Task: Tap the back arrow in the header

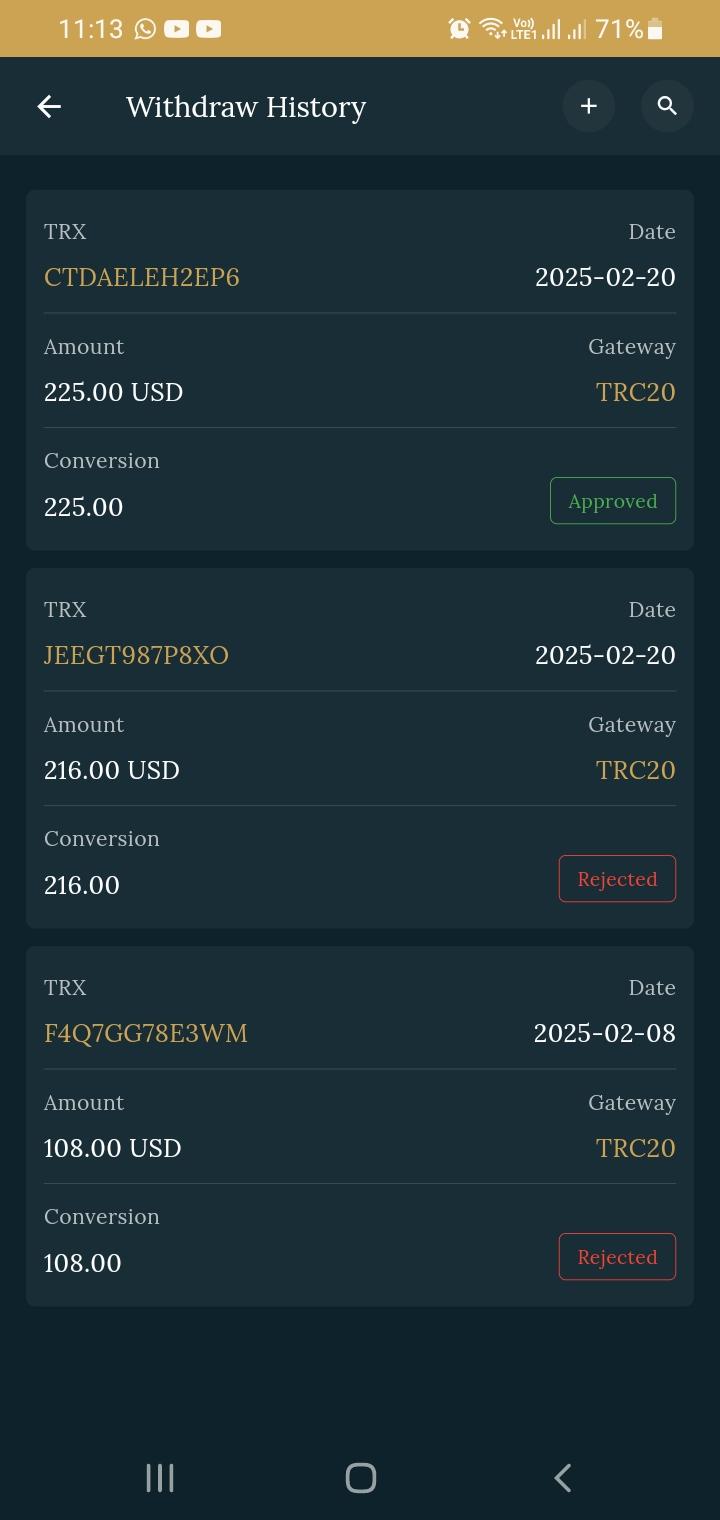Action: pyautogui.click(x=49, y=106)
